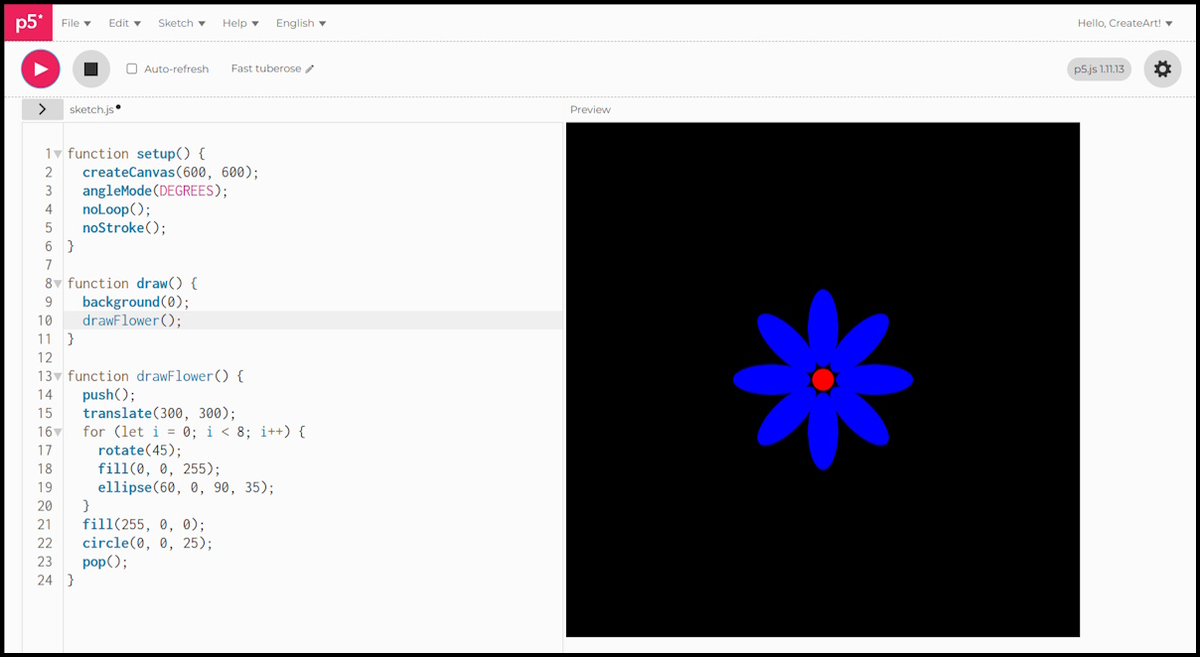Stop the sketch with the Stop button
The image size is (1200, 657).
point(91,69)
